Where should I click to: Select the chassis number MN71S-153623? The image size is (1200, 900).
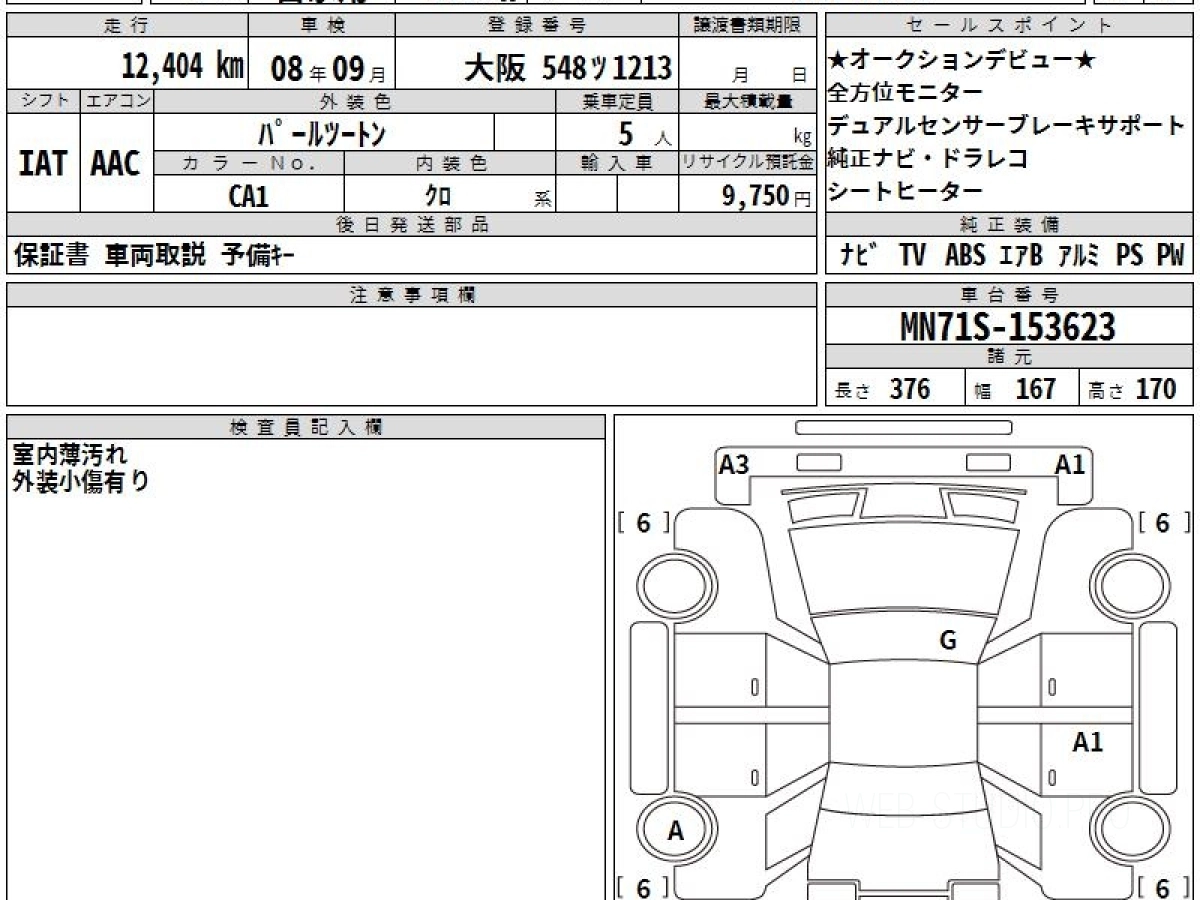1008,327
